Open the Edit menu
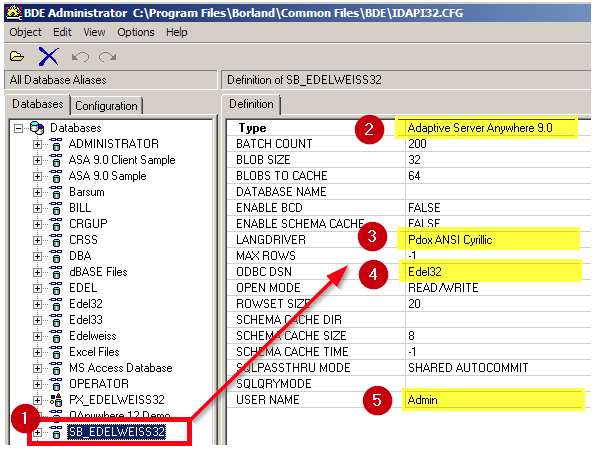Image resolution: width=605 pixels, height=454 pixels. 62,32
